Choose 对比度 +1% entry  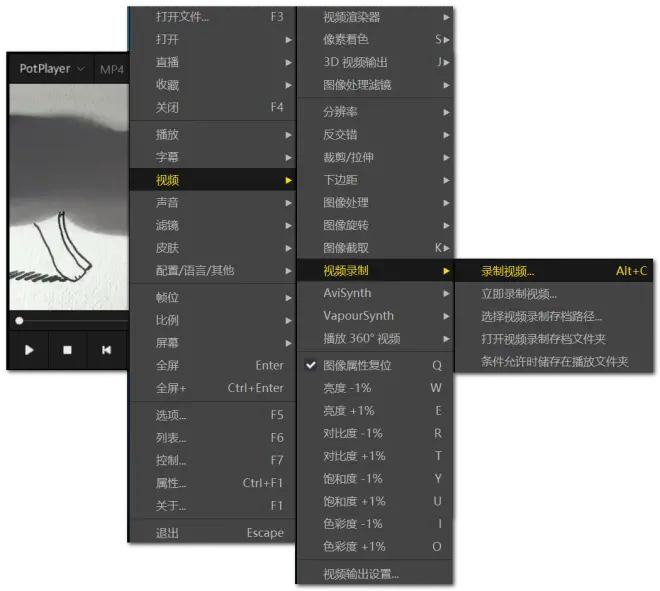[x=375, y=456]
